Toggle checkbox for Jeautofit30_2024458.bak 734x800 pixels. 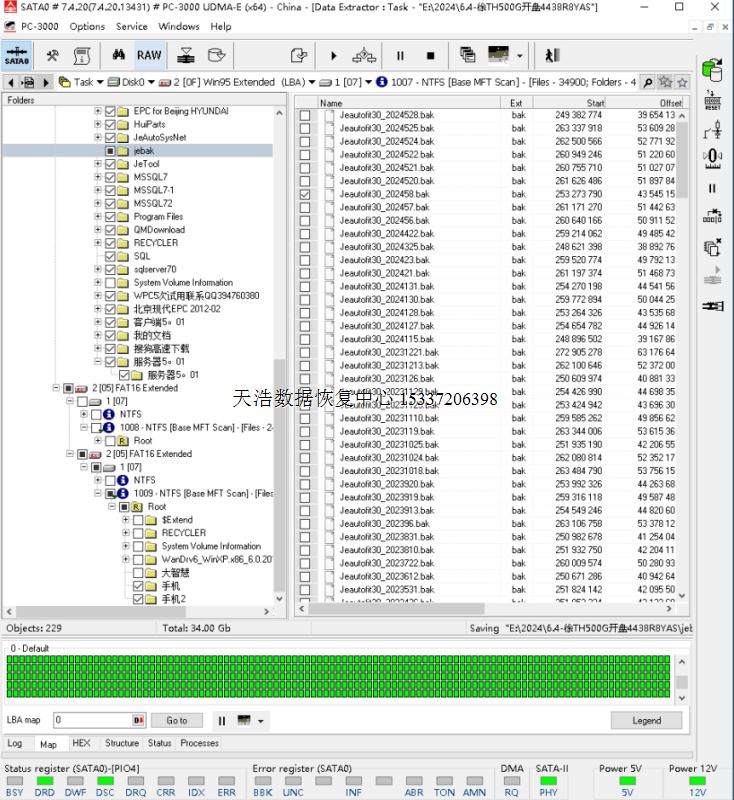[x=305, y=194]
